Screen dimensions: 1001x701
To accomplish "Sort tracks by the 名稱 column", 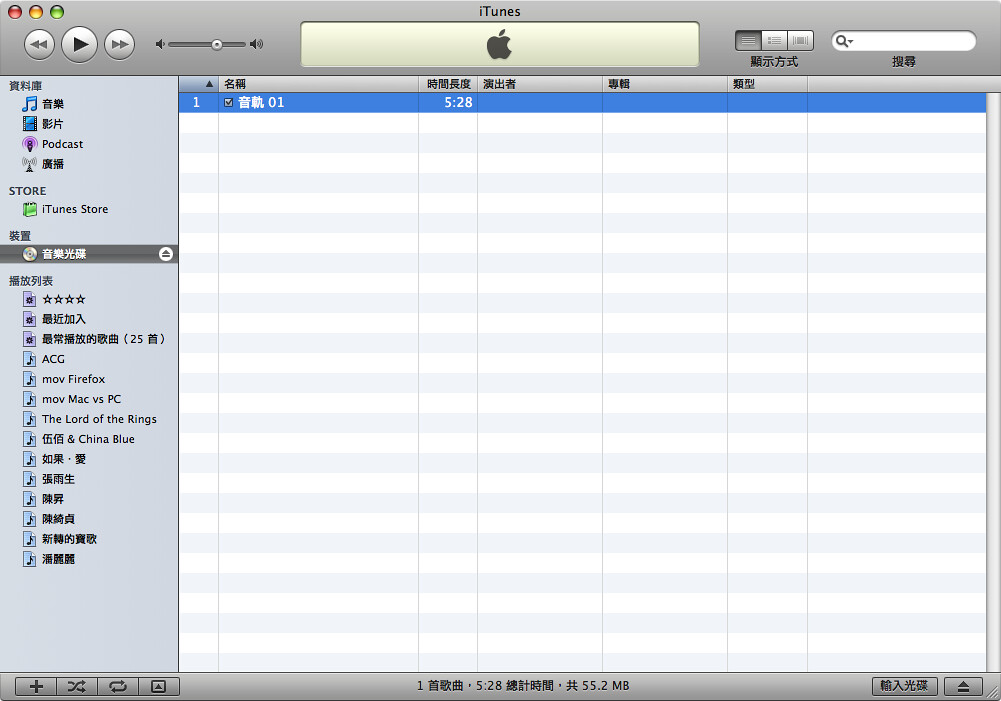I will click(x=318, y=84).
